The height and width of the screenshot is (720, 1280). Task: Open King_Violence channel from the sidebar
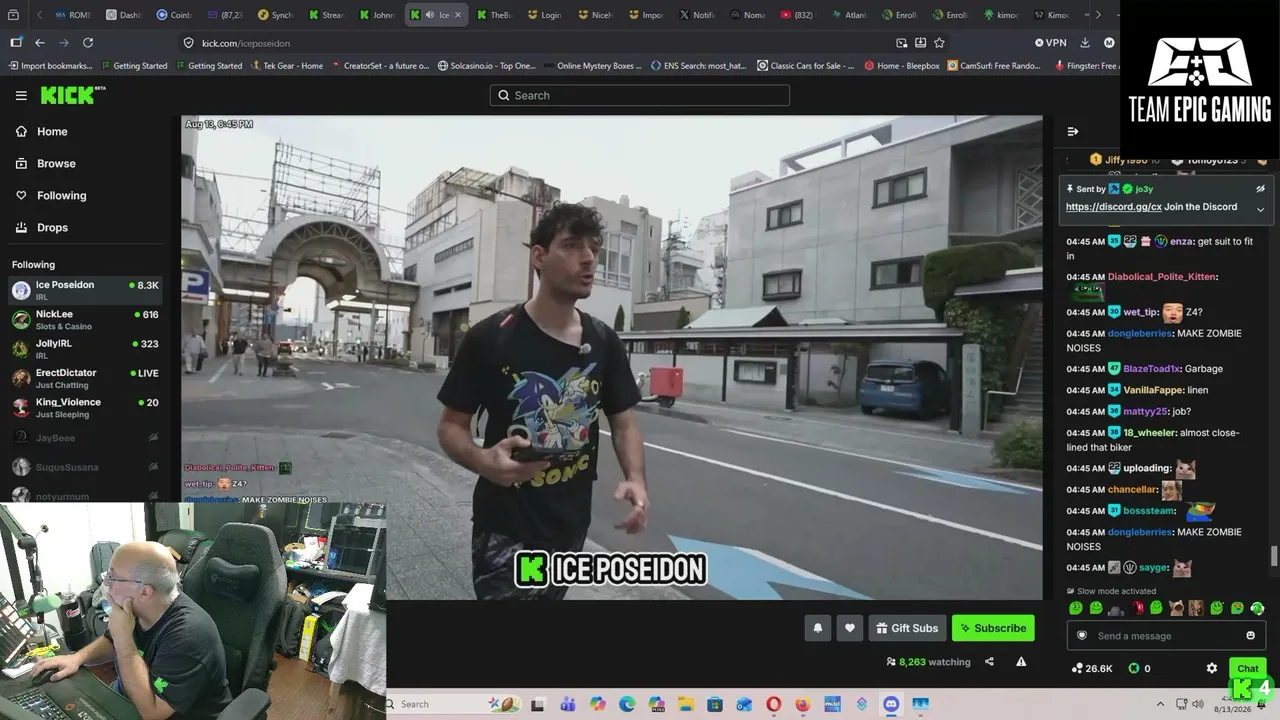tap(85, 408)
